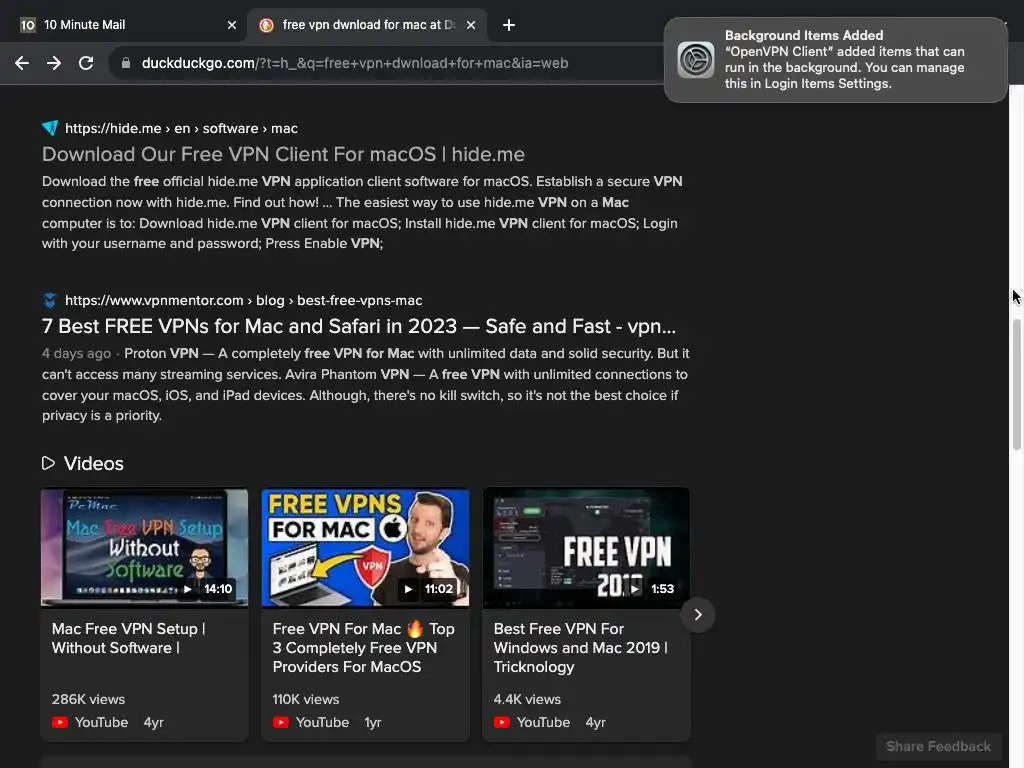
Task: Play the FREE VPNS FOR MAC video thumbnail
Action: 365,548
